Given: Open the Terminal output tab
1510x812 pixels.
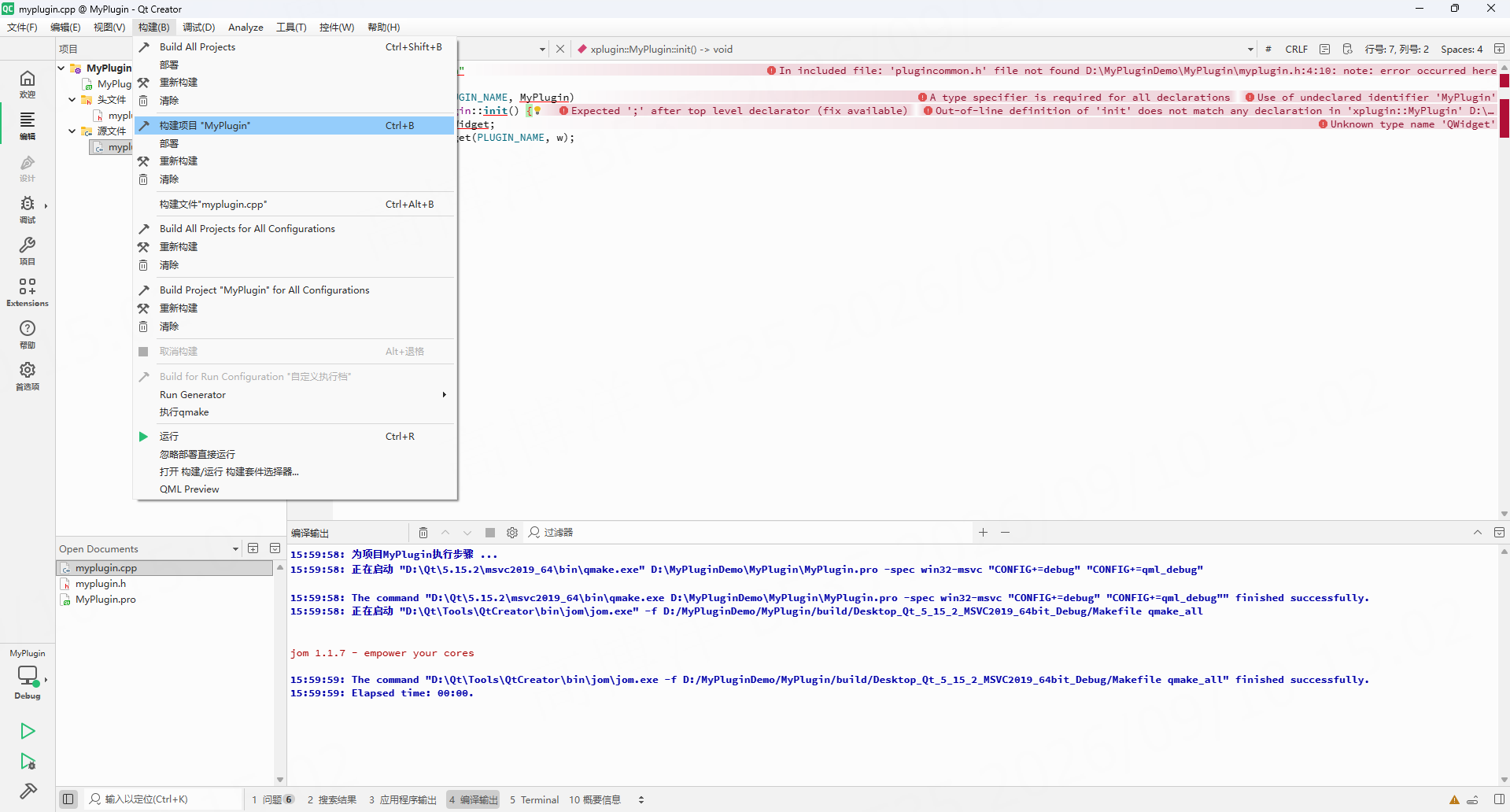Looking at the screenshot, I should (x=533, y=799).
